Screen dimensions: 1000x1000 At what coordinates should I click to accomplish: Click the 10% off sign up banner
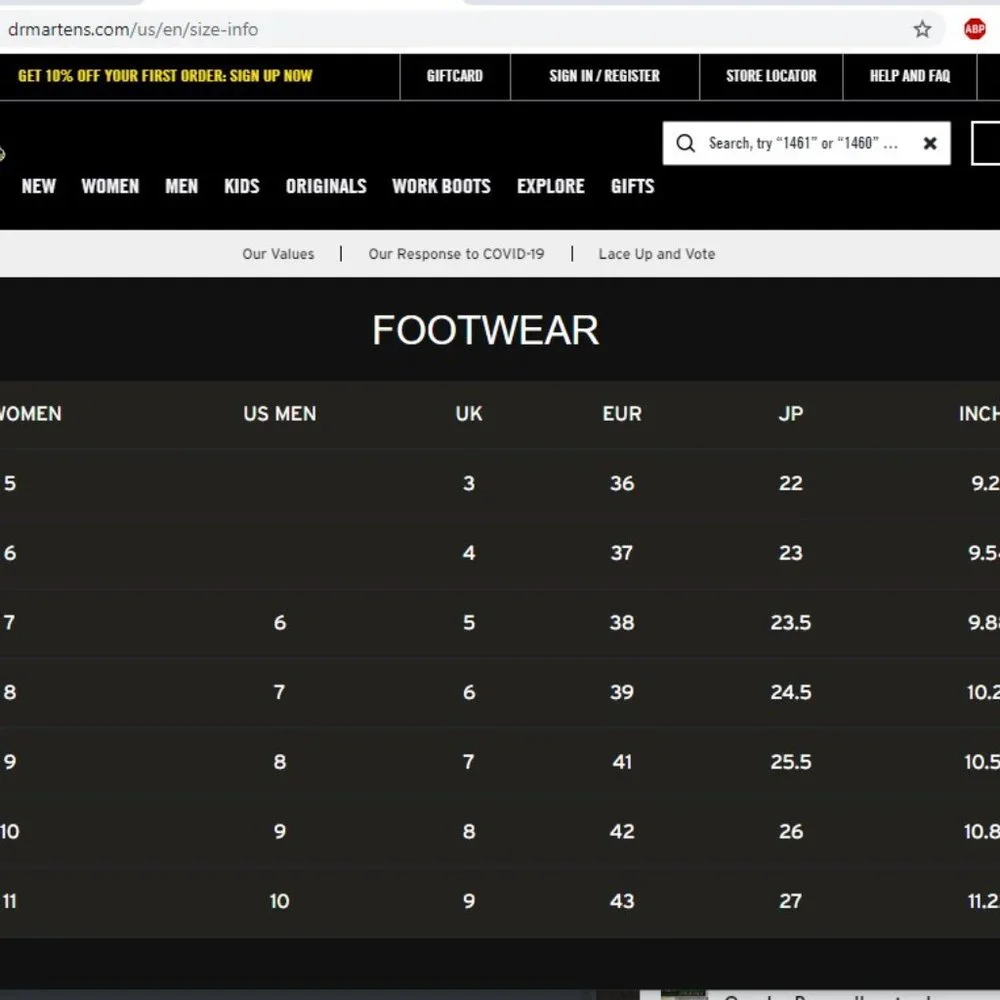pyautogui.click(x=165, y=76)
